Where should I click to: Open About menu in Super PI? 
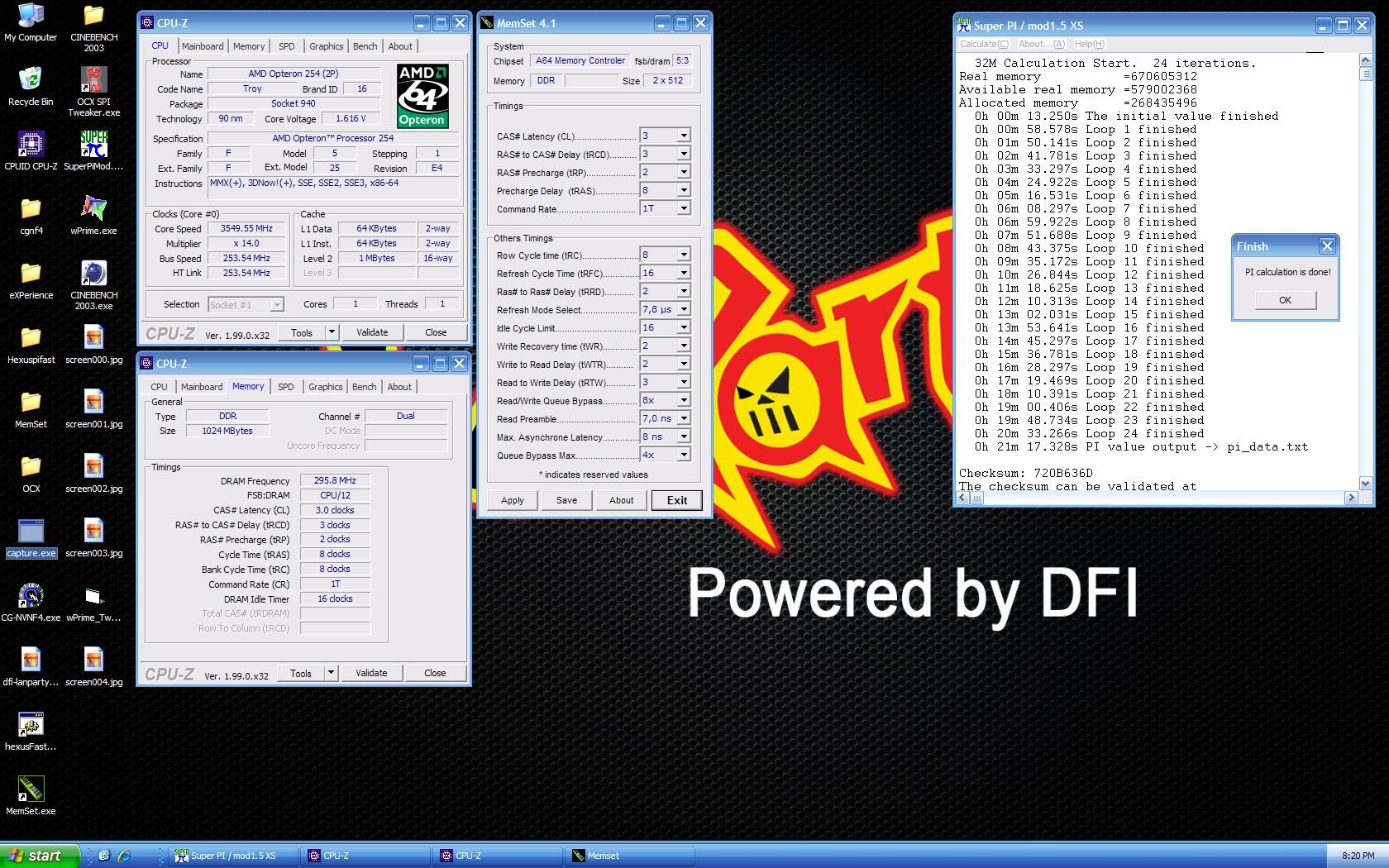pos(1041,44)
